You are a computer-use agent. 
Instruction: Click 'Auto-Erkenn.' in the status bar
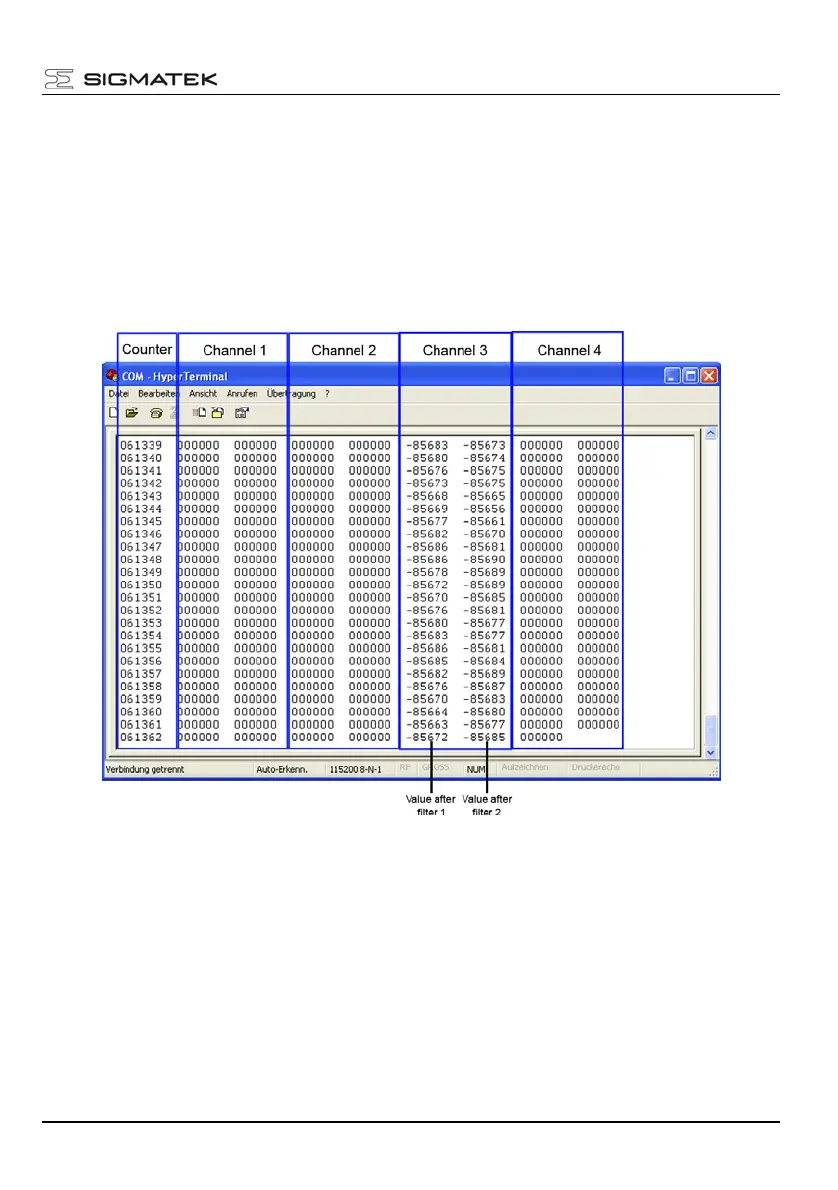coord(282,770)
